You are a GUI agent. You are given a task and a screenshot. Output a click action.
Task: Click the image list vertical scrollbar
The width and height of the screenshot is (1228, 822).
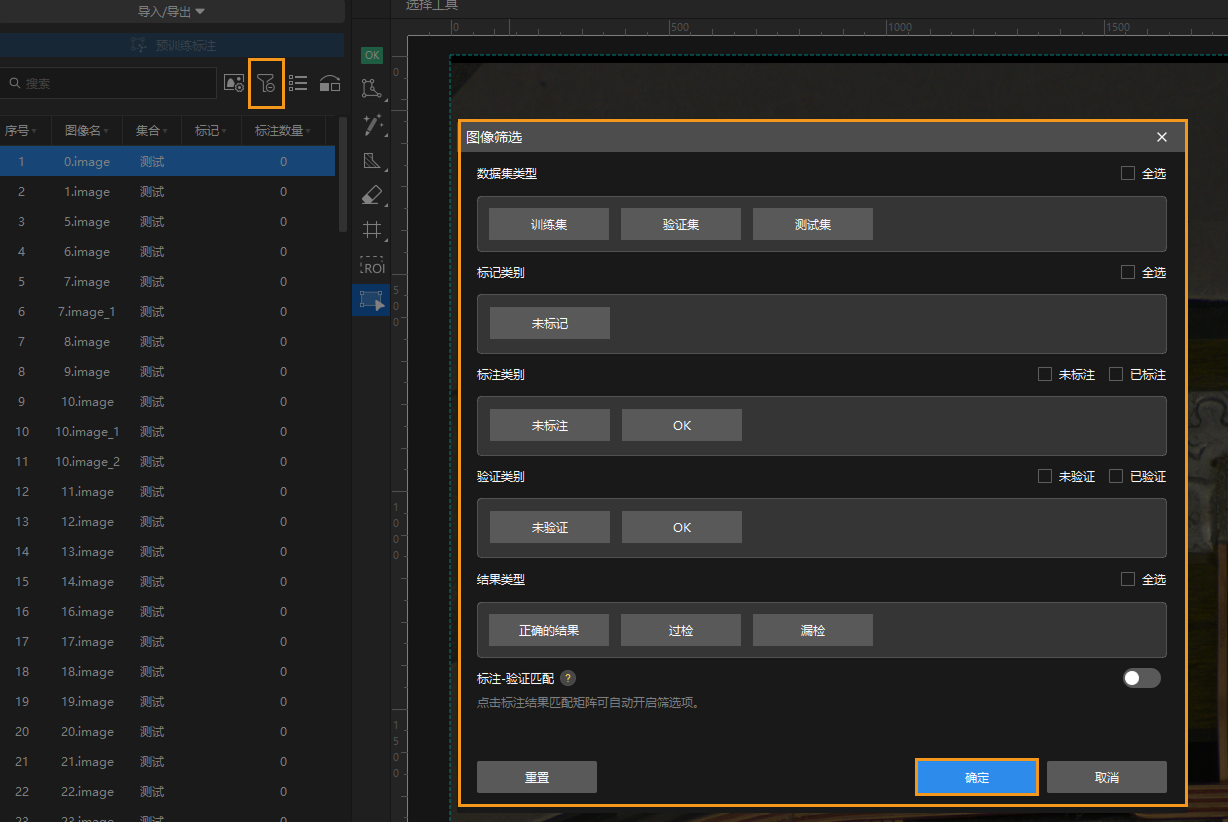[x=343, y=175]
